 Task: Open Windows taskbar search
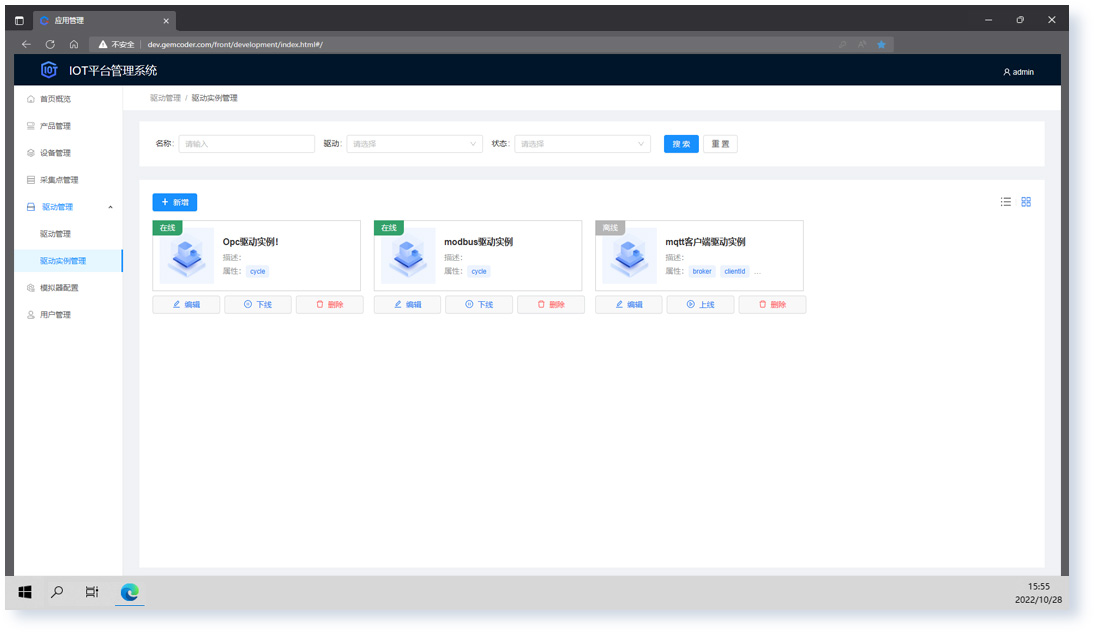pos(57,592)
